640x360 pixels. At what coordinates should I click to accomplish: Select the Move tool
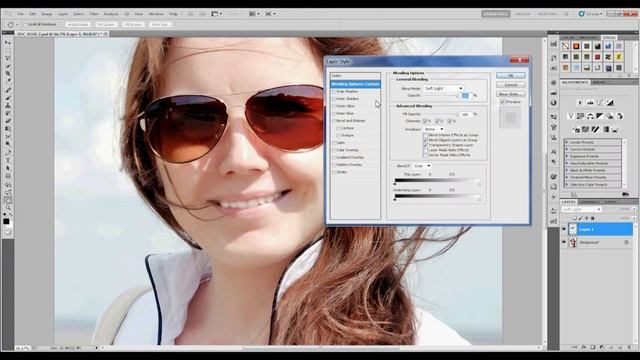tap(8, 42)
